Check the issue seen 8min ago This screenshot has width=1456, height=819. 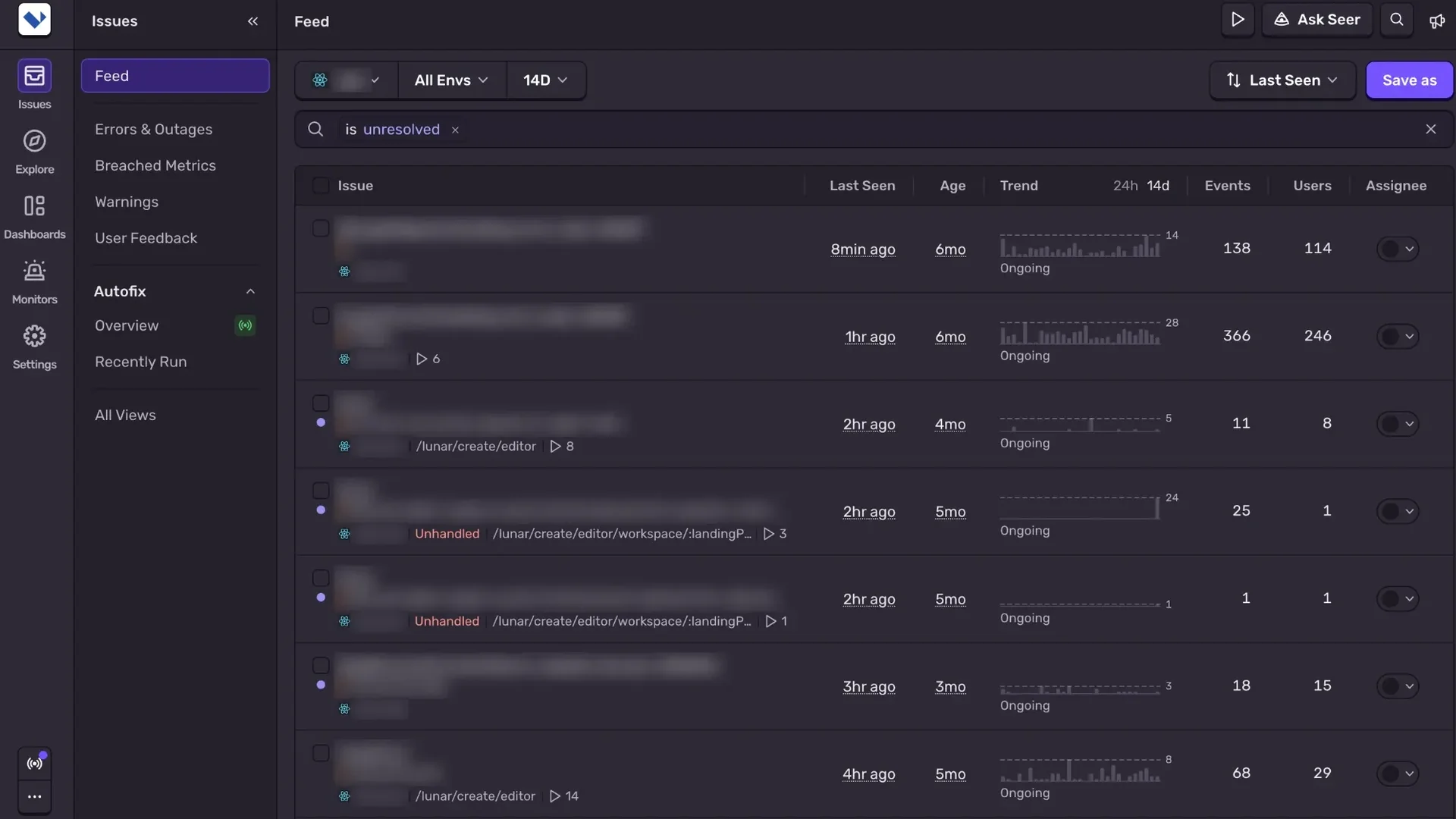[x=321, y=228]
